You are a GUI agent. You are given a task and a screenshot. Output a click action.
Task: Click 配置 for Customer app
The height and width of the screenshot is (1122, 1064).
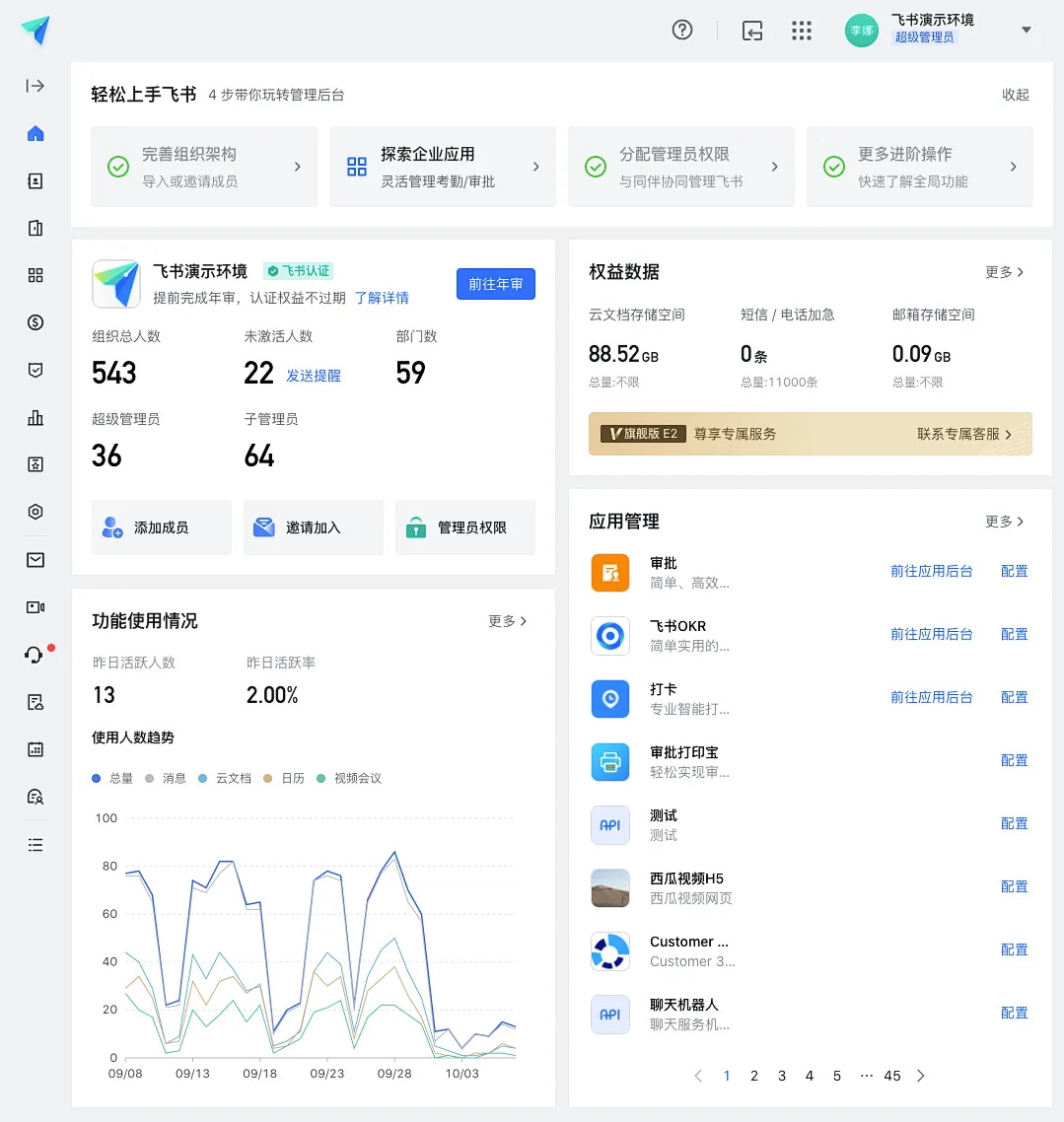pyautogui.click(x=1014, y=949)
